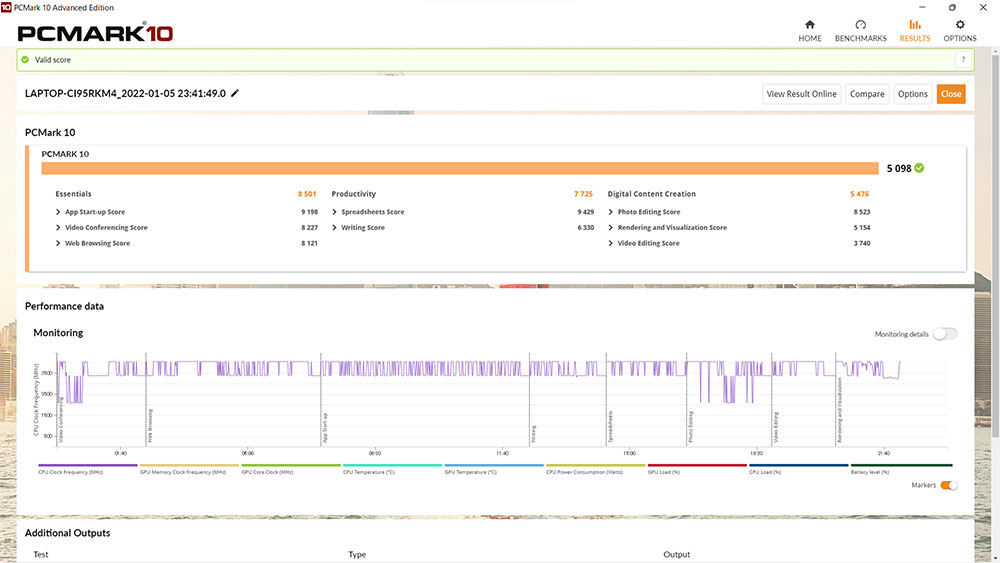Click the question mark help icon

point(962,60)
